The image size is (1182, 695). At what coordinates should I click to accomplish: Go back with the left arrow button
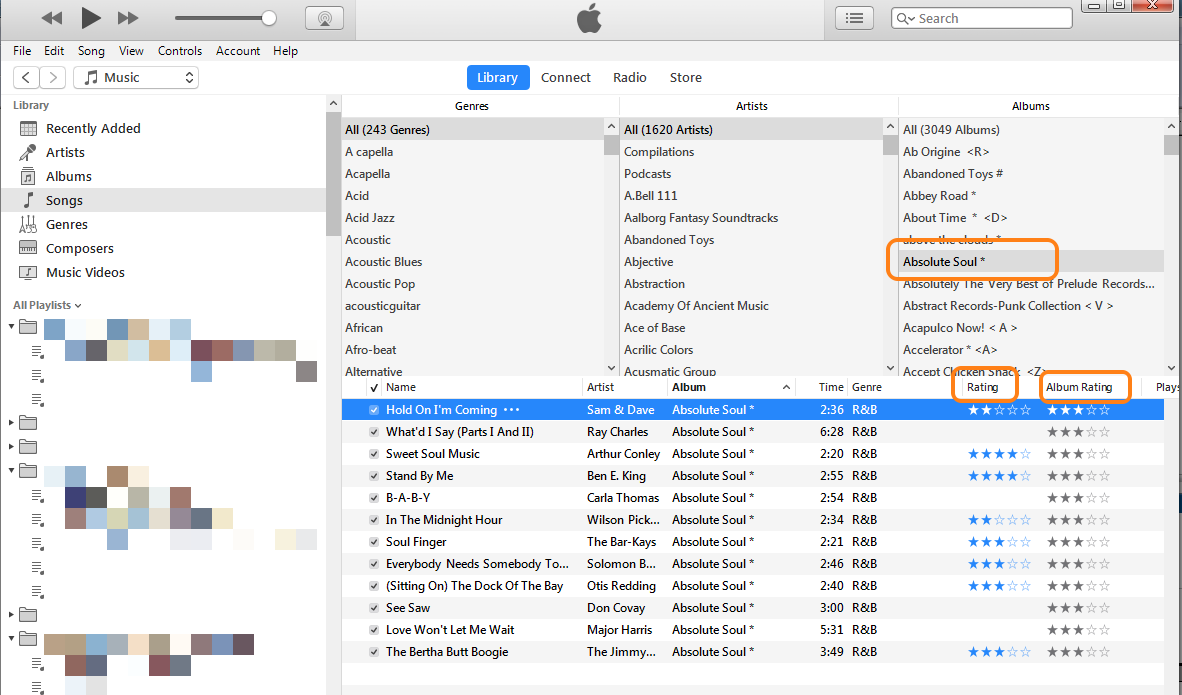point(26,77)
